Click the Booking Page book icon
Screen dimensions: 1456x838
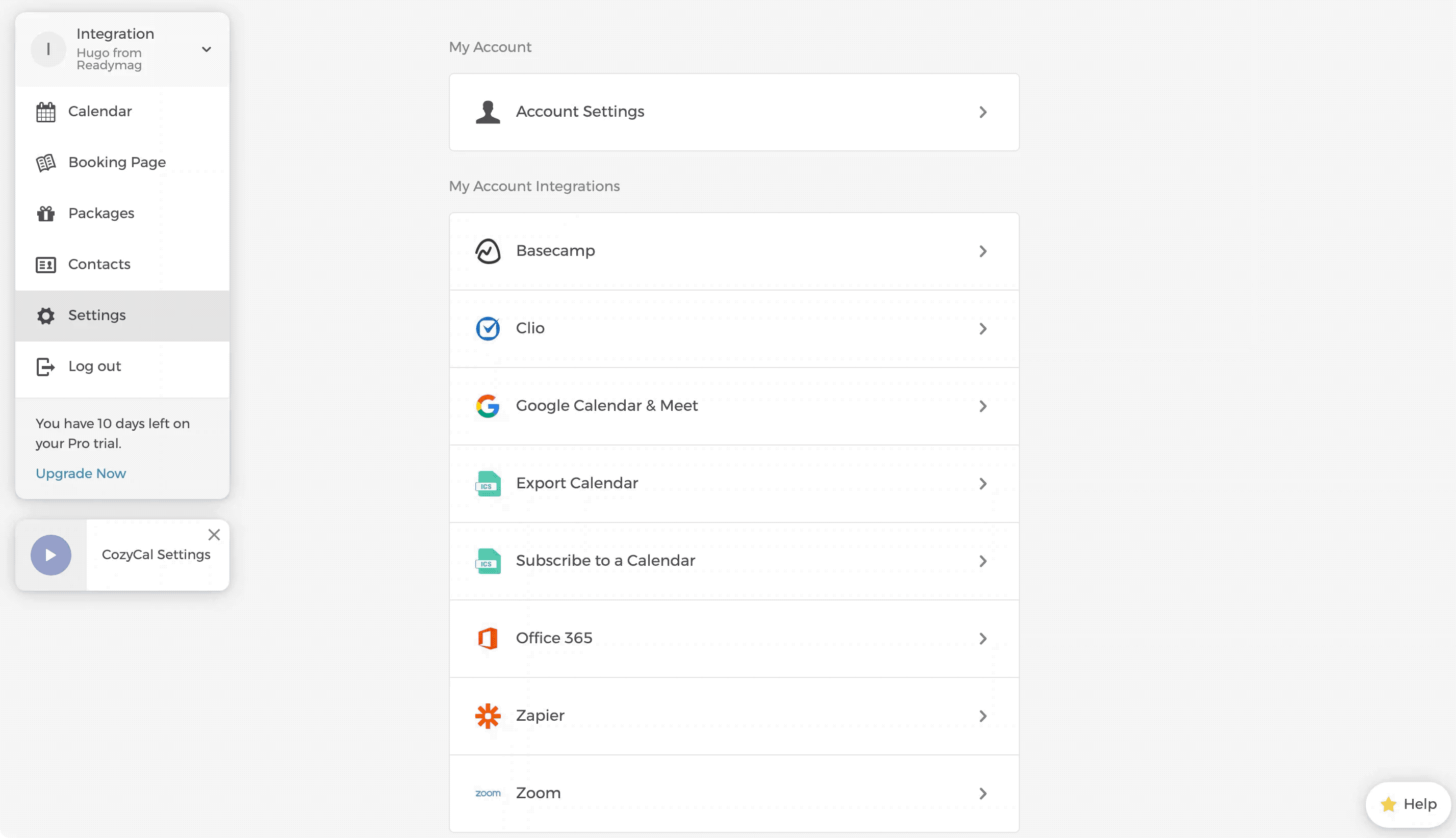45,163
